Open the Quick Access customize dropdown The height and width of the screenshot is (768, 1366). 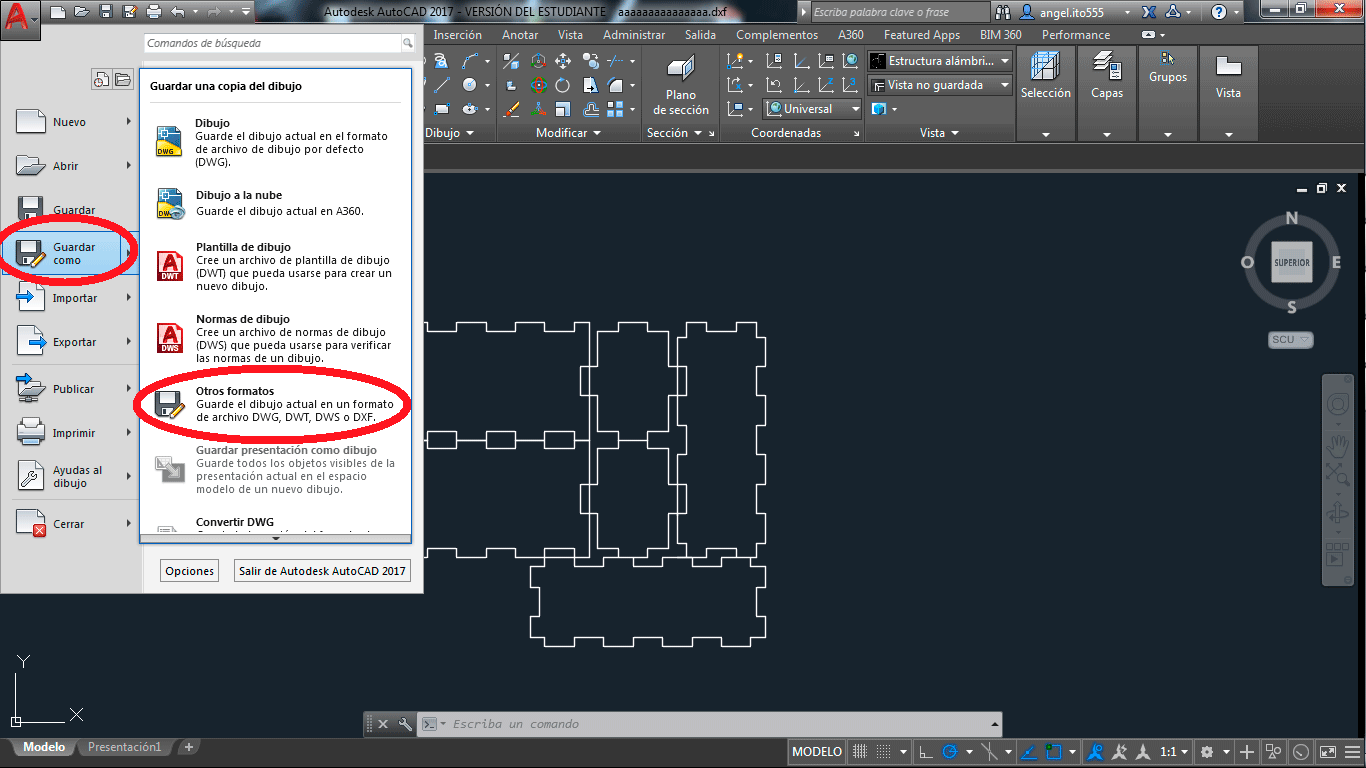coord(246,12)
